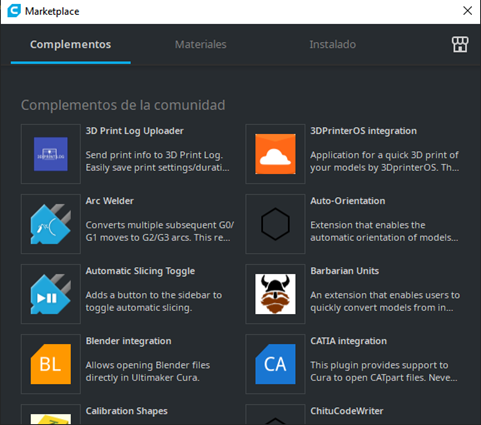Select the Blender integration BL icon
The width and height of the screenshot is (481, 425).
point(51,364)
